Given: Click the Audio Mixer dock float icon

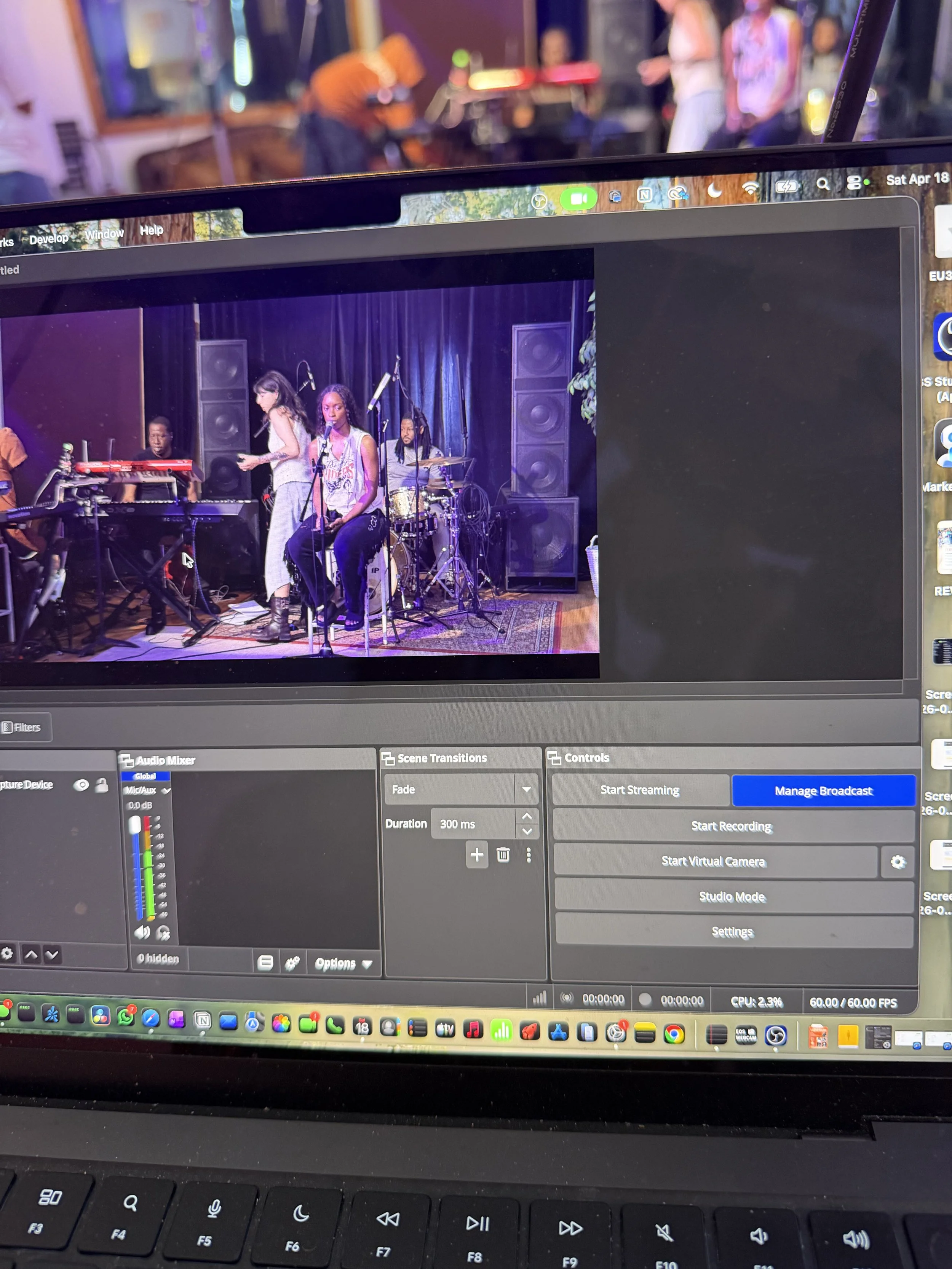Looking at the screenshot, I should click(126, 761).
